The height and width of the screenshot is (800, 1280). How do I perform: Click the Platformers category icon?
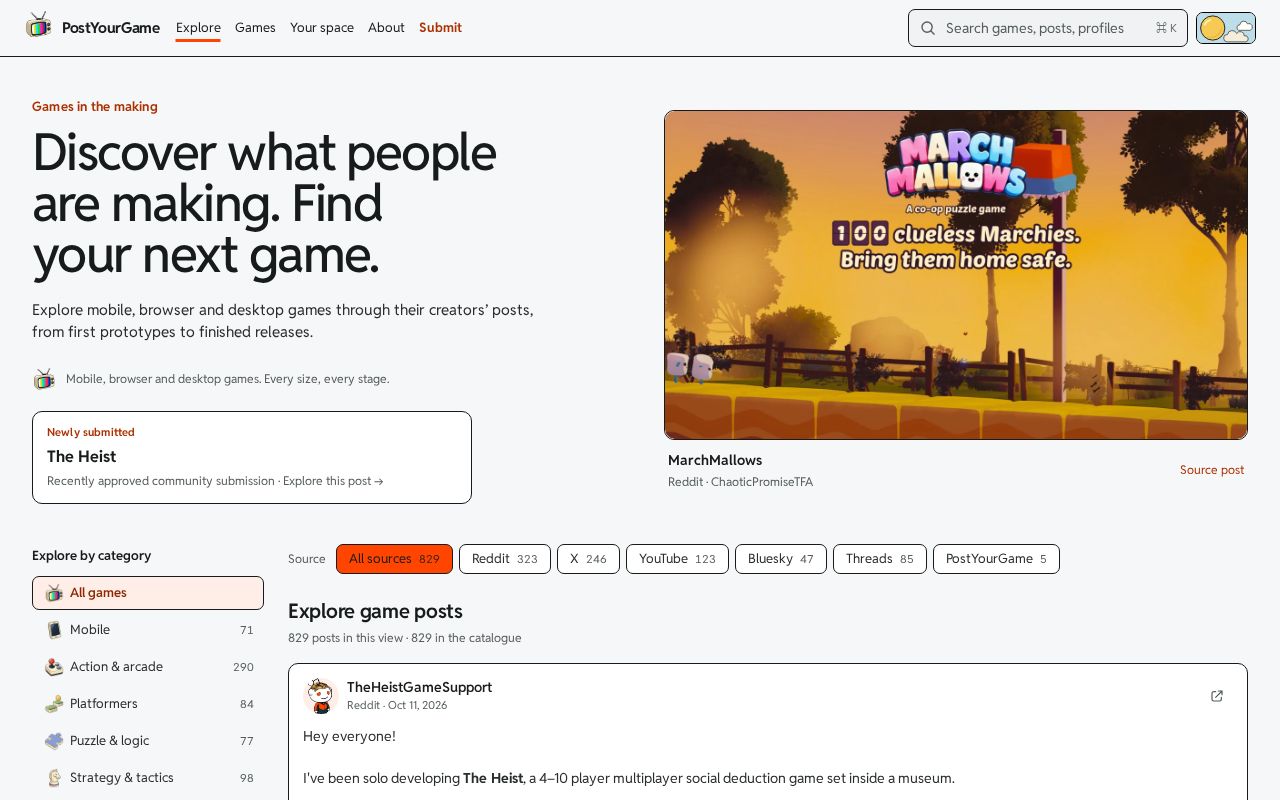(54, 704)
